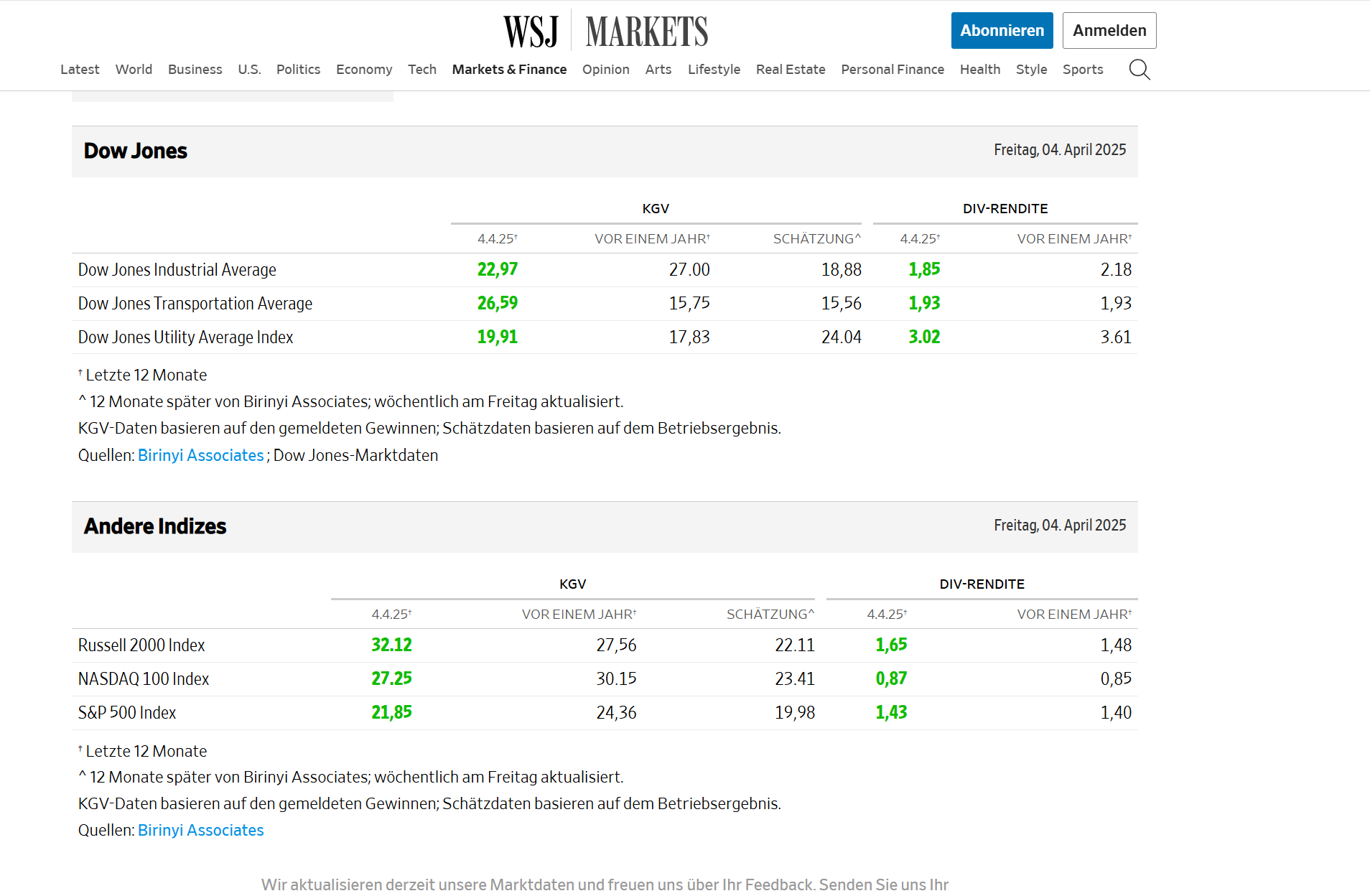This screenshot has width=1370, height=896.
Task: Open the Opinion section
Action: 605,70
